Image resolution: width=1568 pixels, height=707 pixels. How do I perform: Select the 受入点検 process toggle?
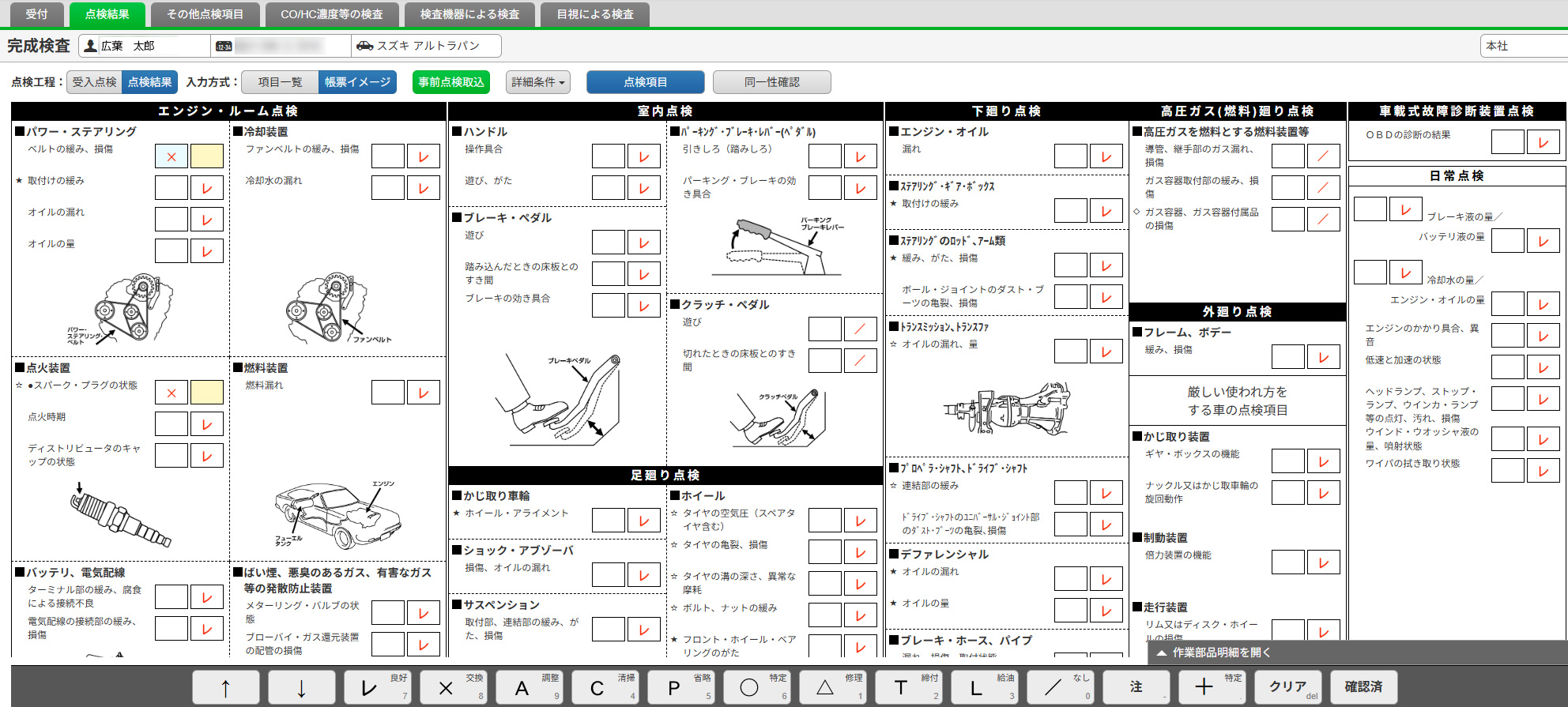95,82
